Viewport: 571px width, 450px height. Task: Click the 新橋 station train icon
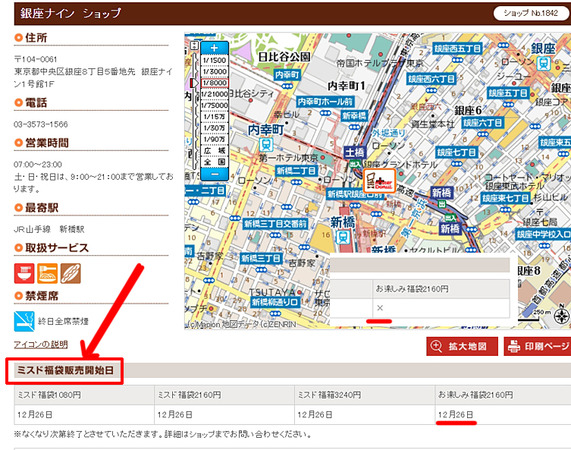[x=343, y=237]
